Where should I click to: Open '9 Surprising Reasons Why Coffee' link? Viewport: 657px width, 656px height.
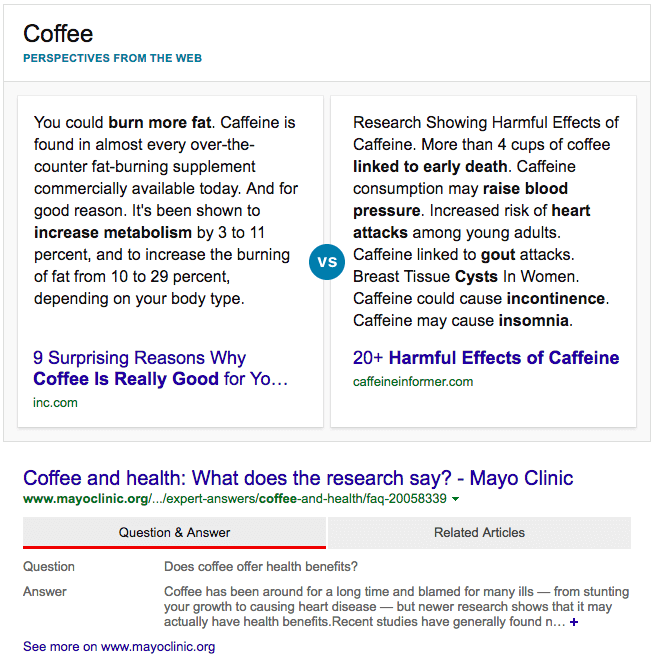pos(160,368)
